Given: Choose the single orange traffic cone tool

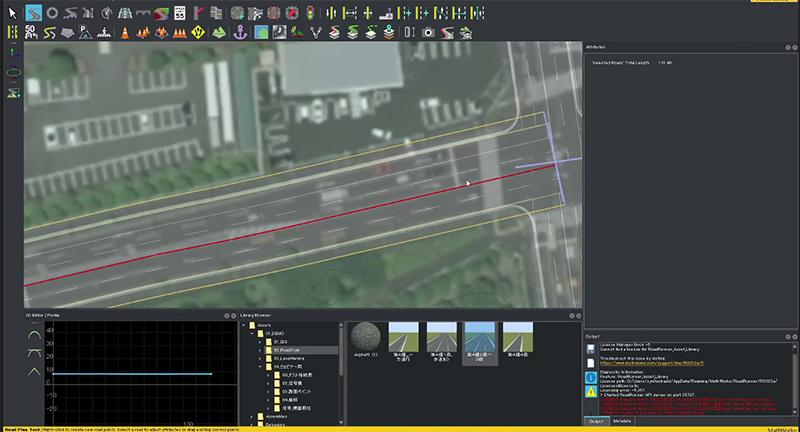Looking at the screenshot, I should pos(125,32).
